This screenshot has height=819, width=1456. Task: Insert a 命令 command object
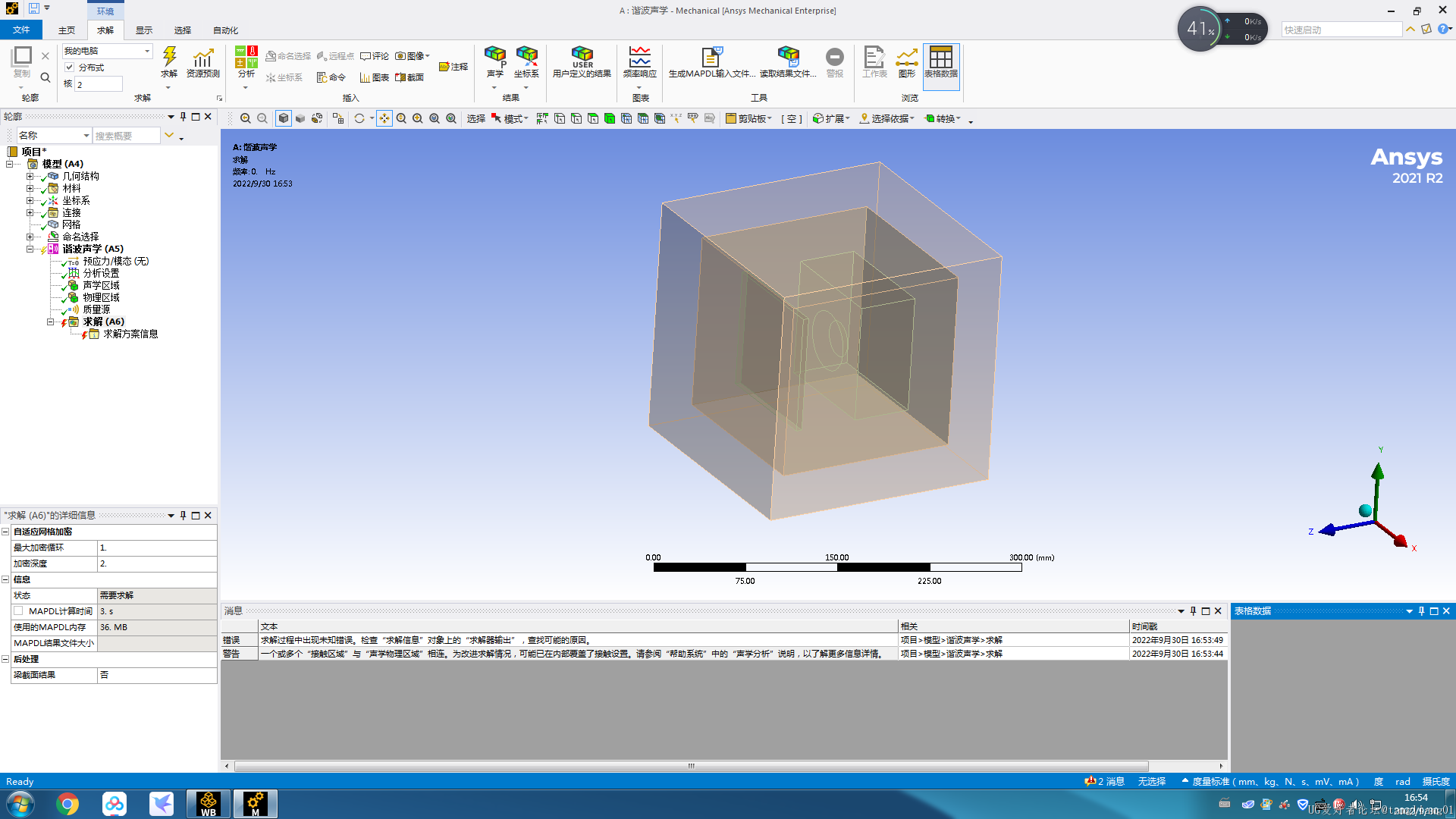[331, 77]
